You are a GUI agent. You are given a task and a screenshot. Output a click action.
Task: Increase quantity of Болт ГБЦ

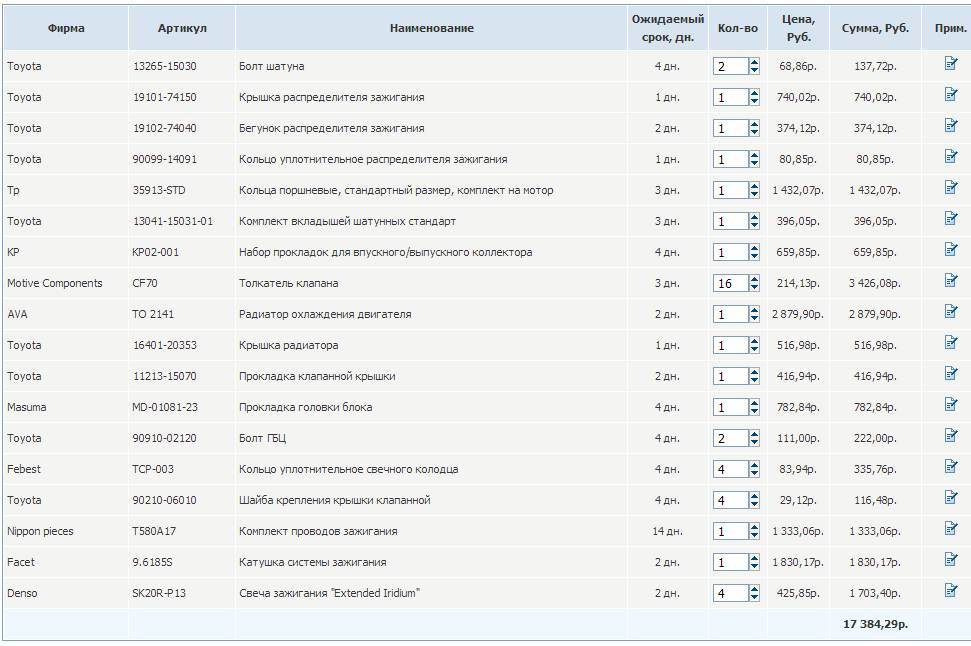tap(754, 434)
